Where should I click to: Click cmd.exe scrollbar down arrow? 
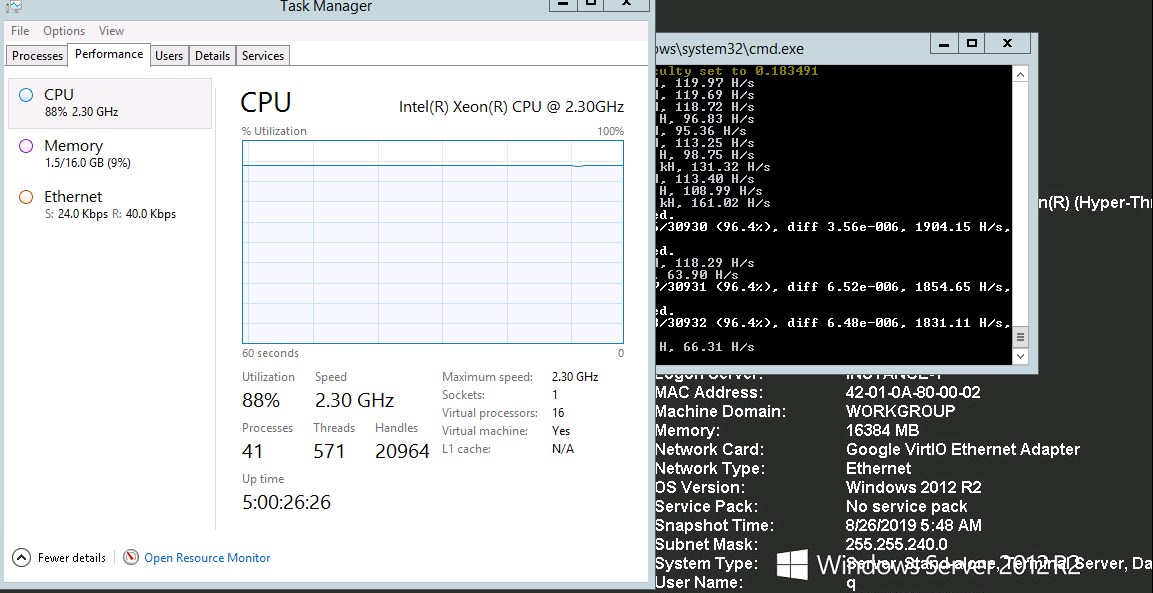[1020, 356]
